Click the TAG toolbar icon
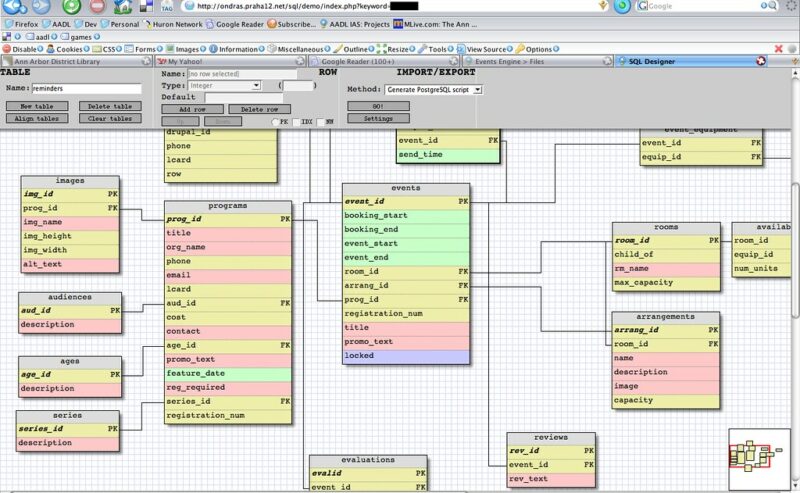The width and height of the screenshot is (800, 493). pyautogui.click(x=167, y=6)
